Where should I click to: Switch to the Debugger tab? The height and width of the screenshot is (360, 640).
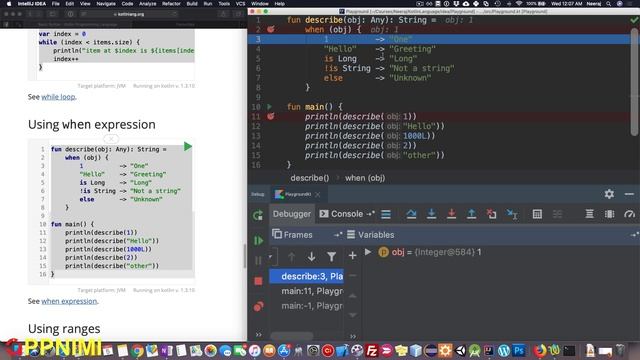[x=291, y=214]
